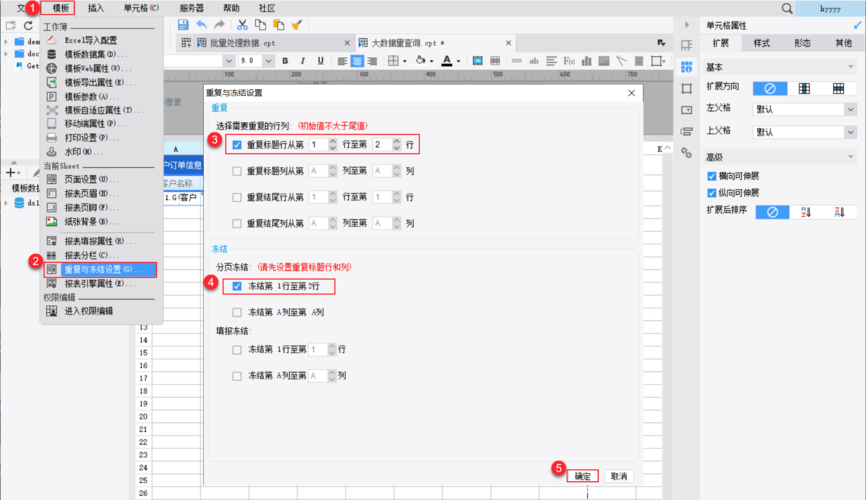This screenshot has width=866, height=500.
Task: Open the font size 9.0 dropdown
Action: pos(268,61)
